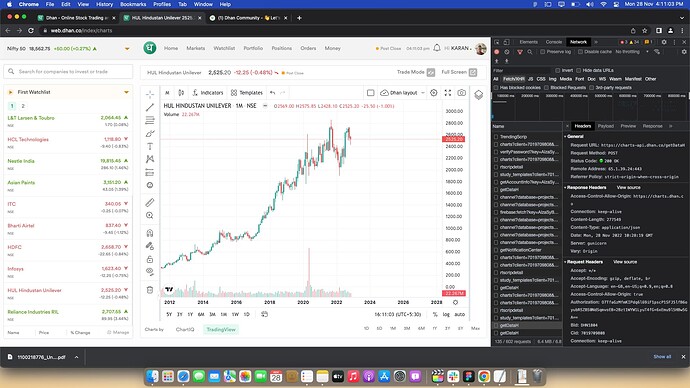Enable Disable cache checkbox
The image size is (690, 388).
pyautogui.click(x=580, y=52)
